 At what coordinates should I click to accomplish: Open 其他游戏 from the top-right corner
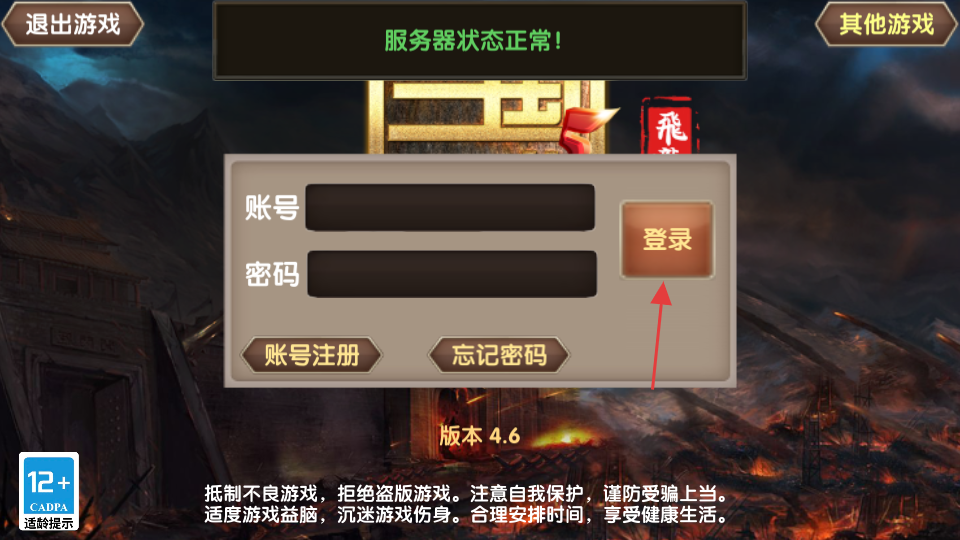pos(887,24)
